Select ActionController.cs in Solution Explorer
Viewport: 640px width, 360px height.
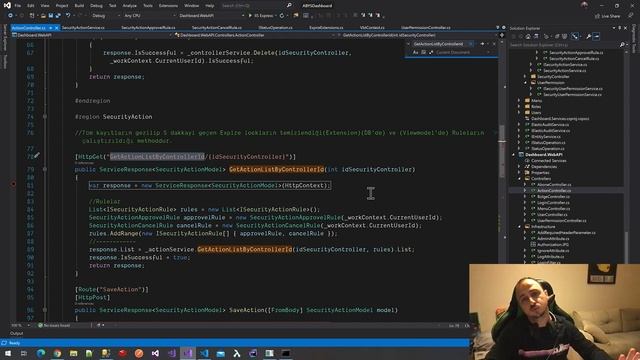554,191
